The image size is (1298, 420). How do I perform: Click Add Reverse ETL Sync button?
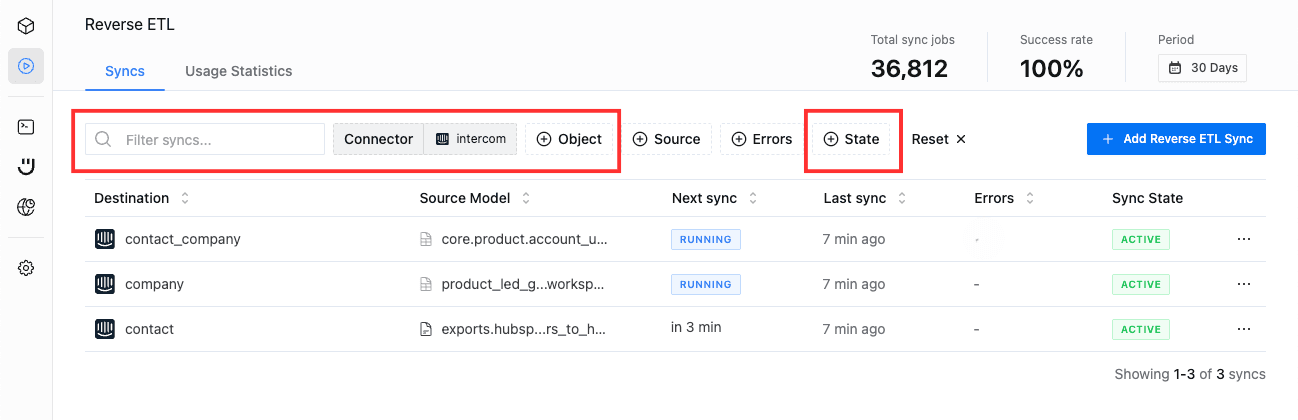pyautogui.click(x=1176, y=139)
